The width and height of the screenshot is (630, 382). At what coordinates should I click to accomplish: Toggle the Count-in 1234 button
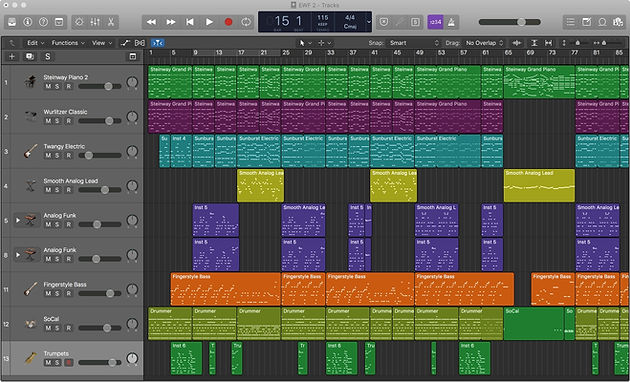click(x=436, y=22)
